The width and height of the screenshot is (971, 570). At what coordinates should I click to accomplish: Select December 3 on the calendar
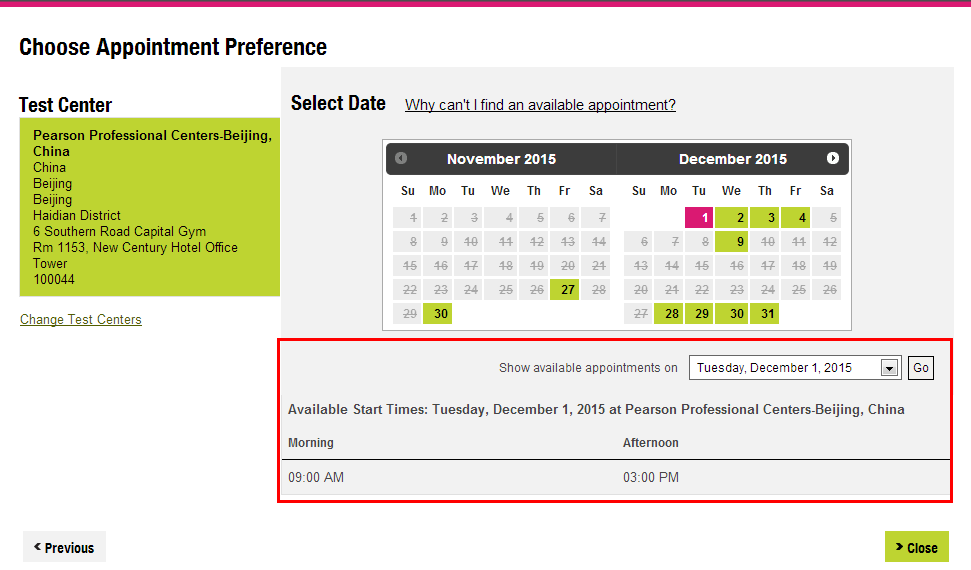(764, 218)
